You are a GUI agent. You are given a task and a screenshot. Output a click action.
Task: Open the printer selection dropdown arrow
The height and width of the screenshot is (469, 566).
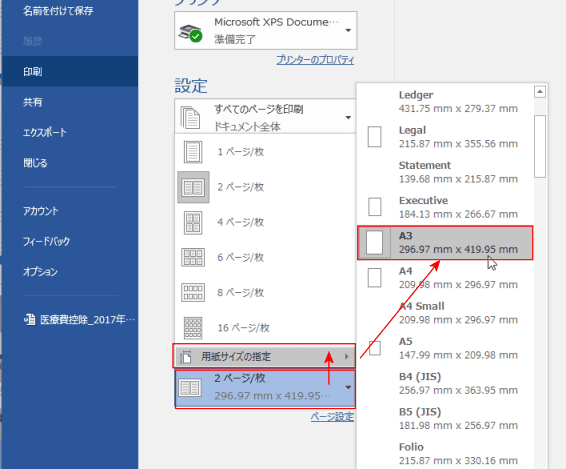pyautogui.click(x=348, y=30)
